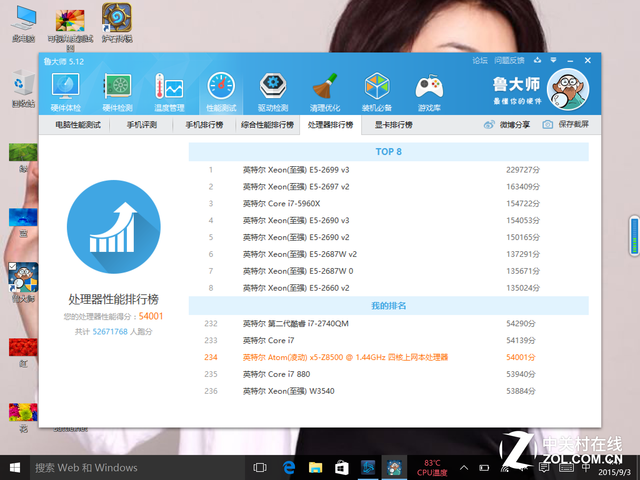Open the Windows Start button
This screenshot has height=480, width=640.
15,468
